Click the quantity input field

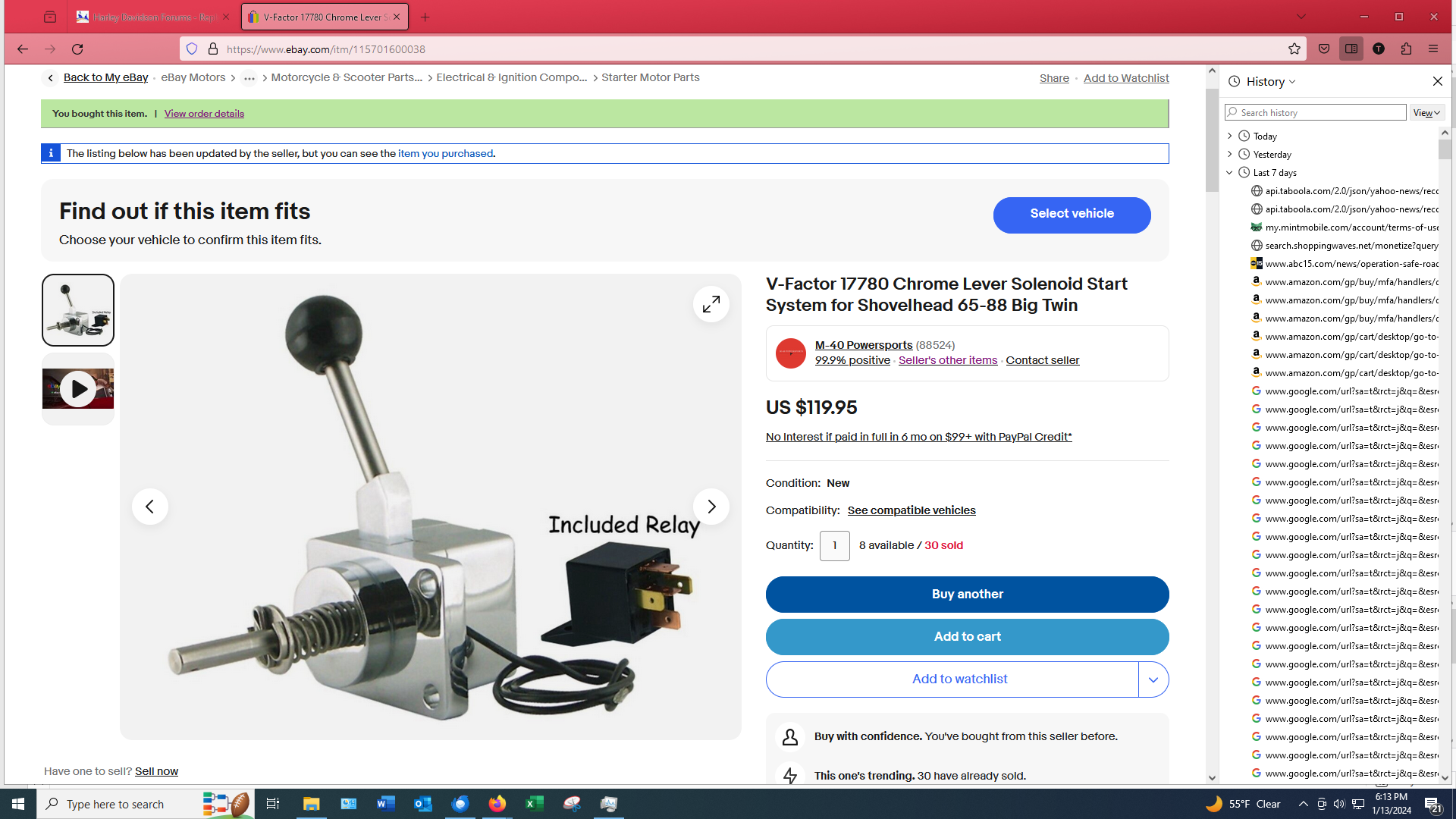click(x=834, y=546)
